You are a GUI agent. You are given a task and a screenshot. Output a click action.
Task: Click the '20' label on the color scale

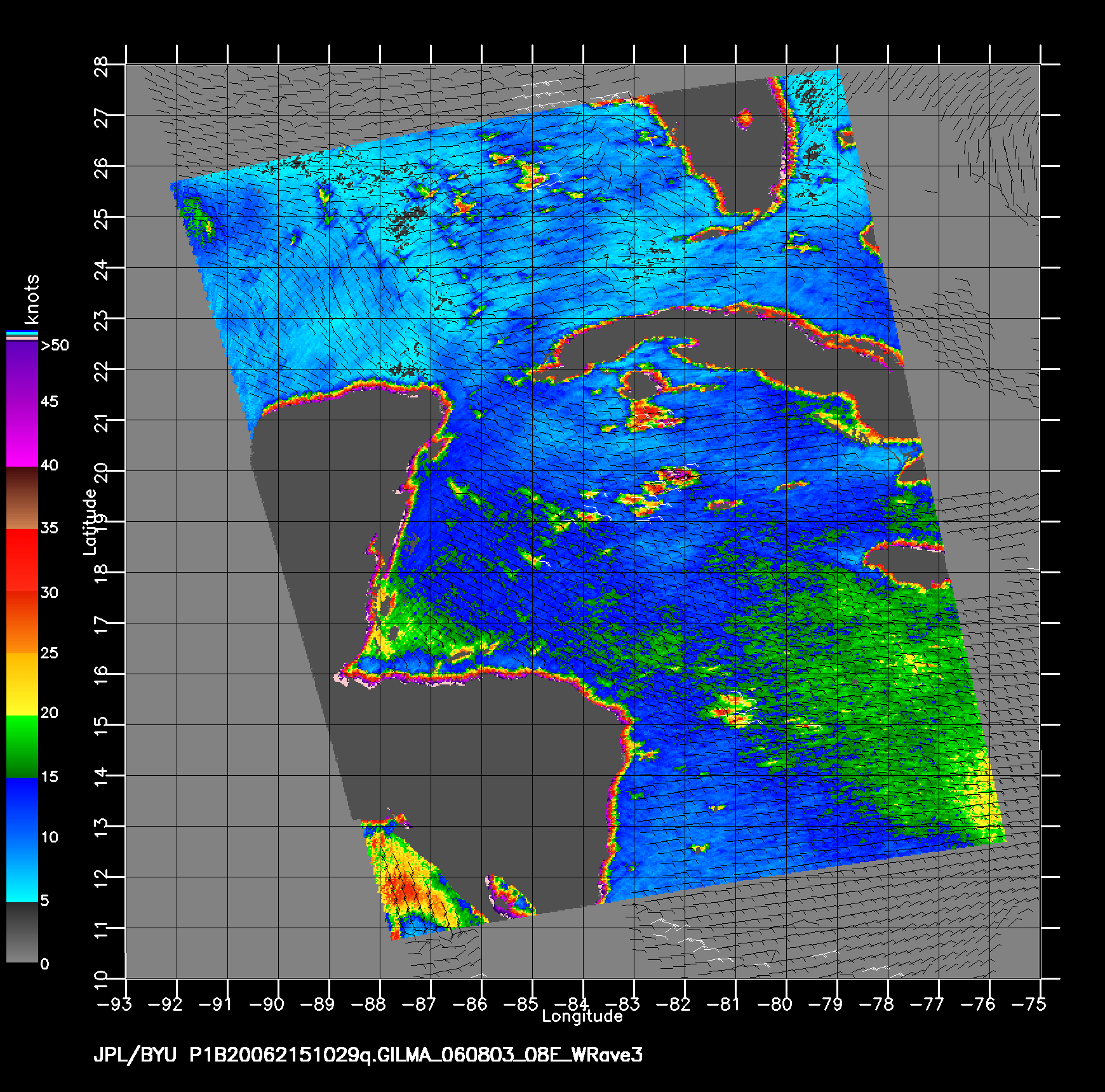(x=50, y=713)
